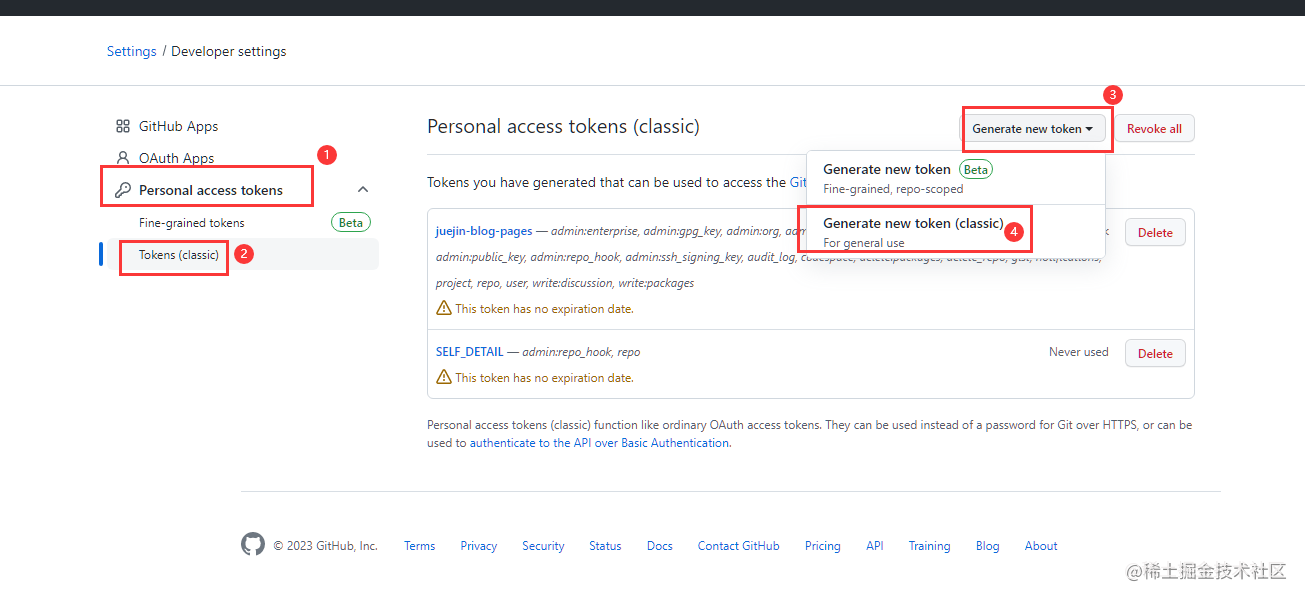This screenshot has width=1305, height=600.
Task: Click the OAuth Apps person icon
Action: 123,158
